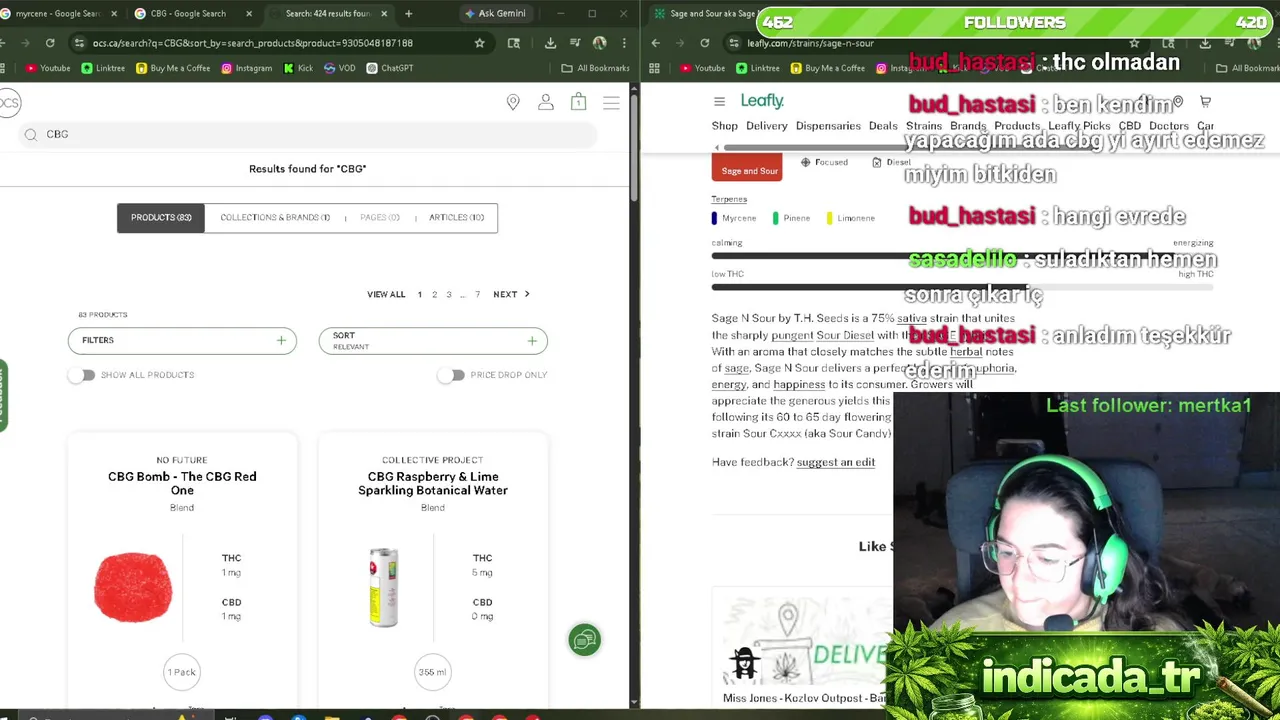Open a new tab with the plus button
Screen dimensions: 1280x720
click(408, 13)
